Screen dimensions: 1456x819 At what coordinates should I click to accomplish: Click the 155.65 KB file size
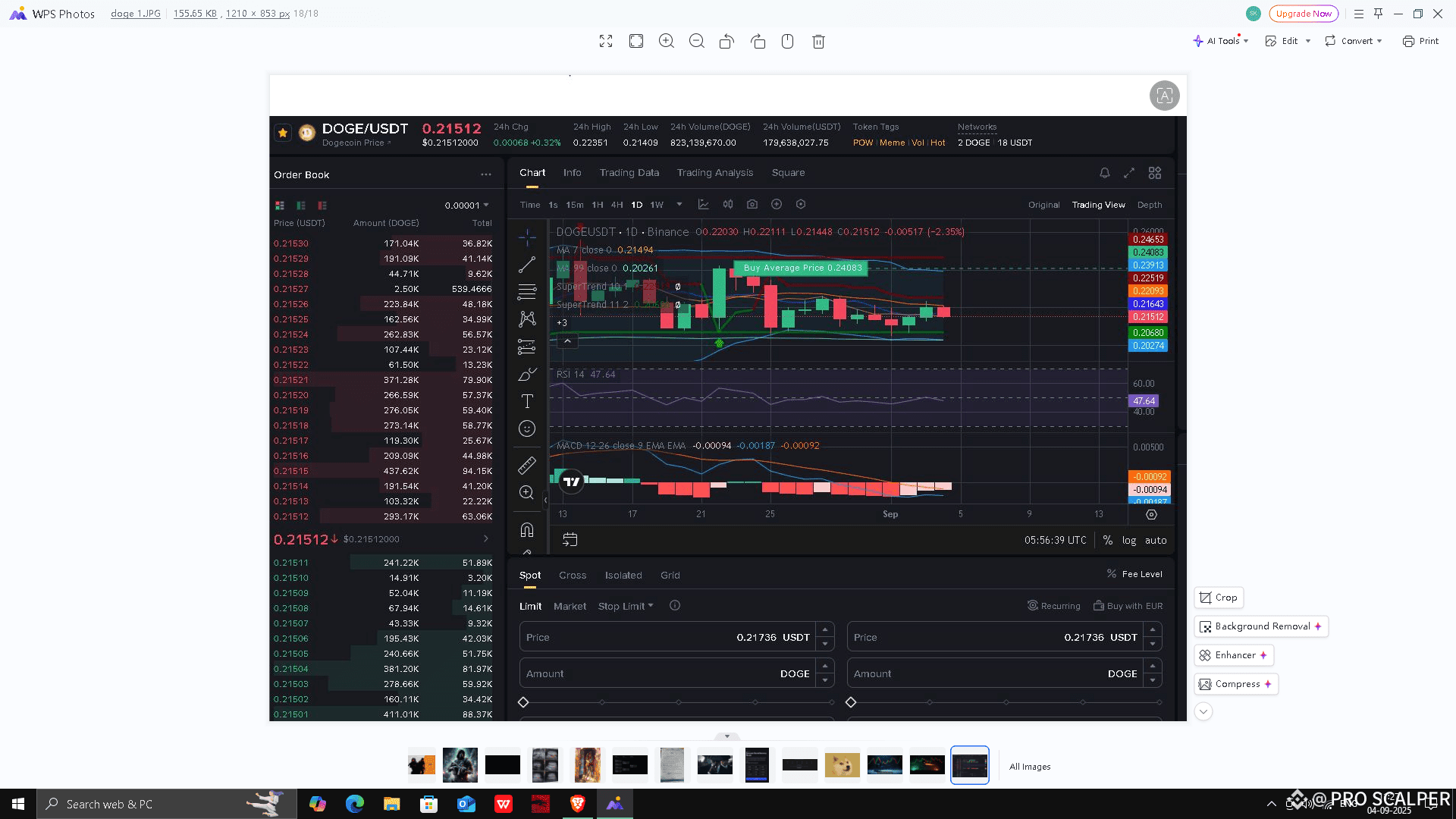click(x=196, y=14)
